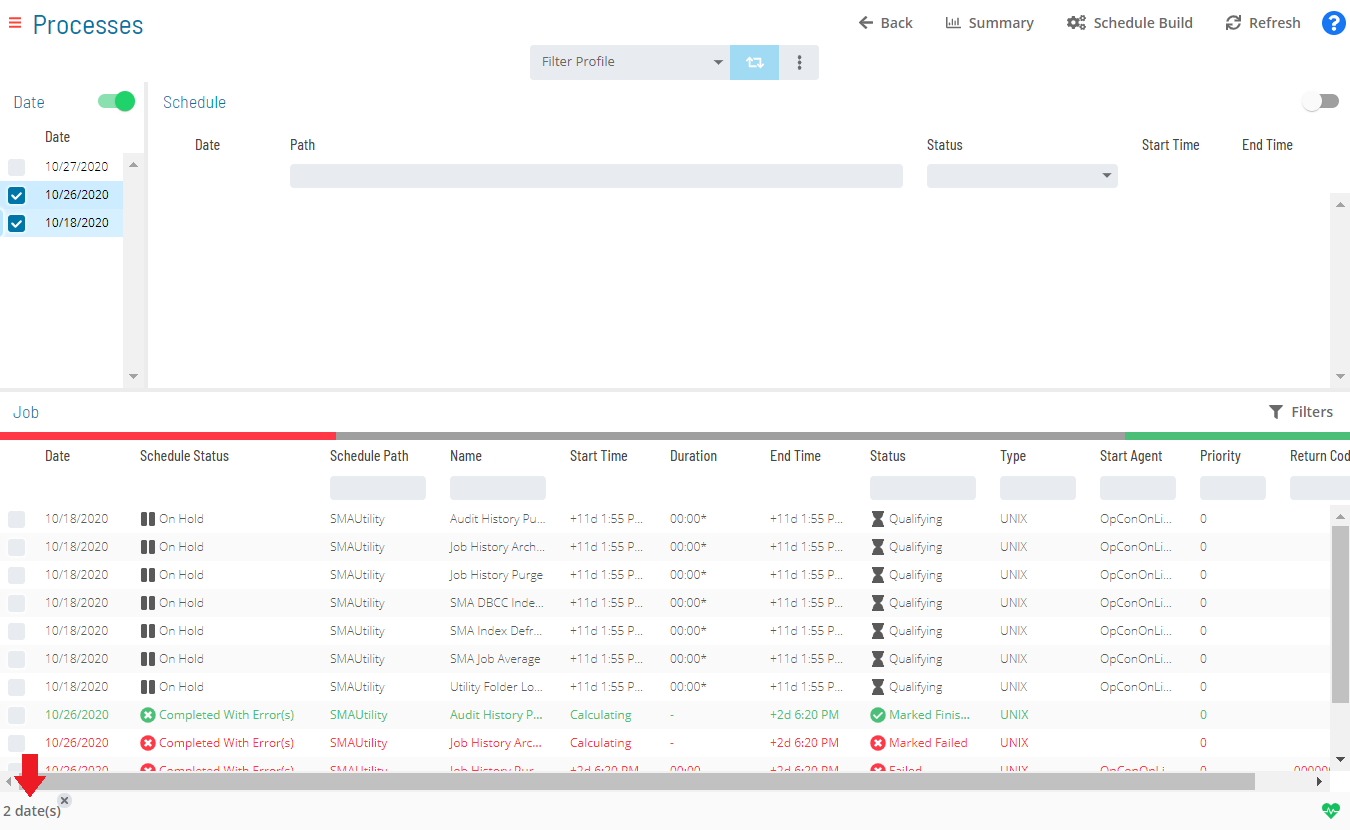Open the Filter Profile dropdown
Viewport: 1350px width, 830px height.
(x=630, y=62)
